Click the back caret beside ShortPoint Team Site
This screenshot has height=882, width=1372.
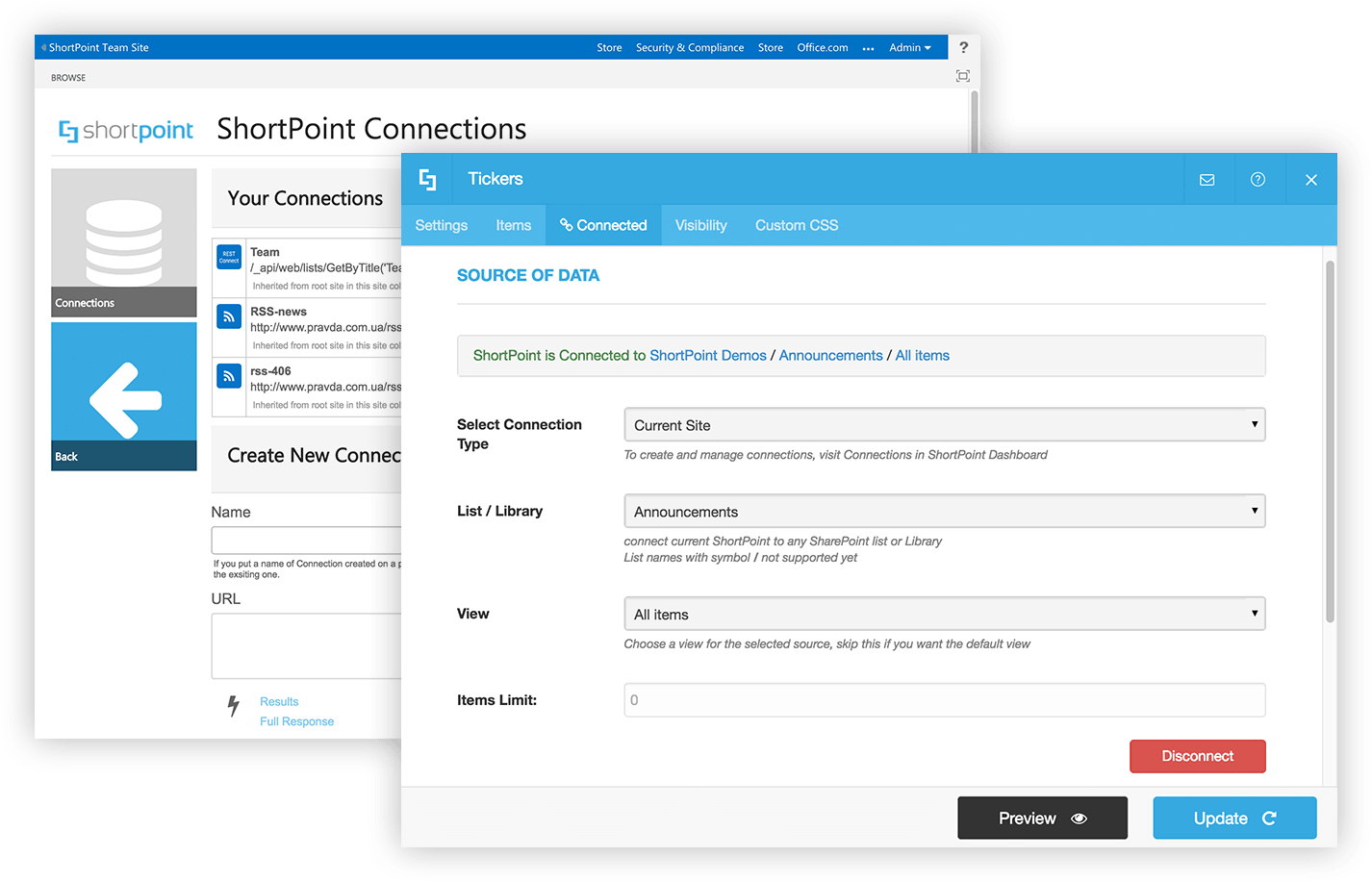pyautogui.click(x=43, y=47)
